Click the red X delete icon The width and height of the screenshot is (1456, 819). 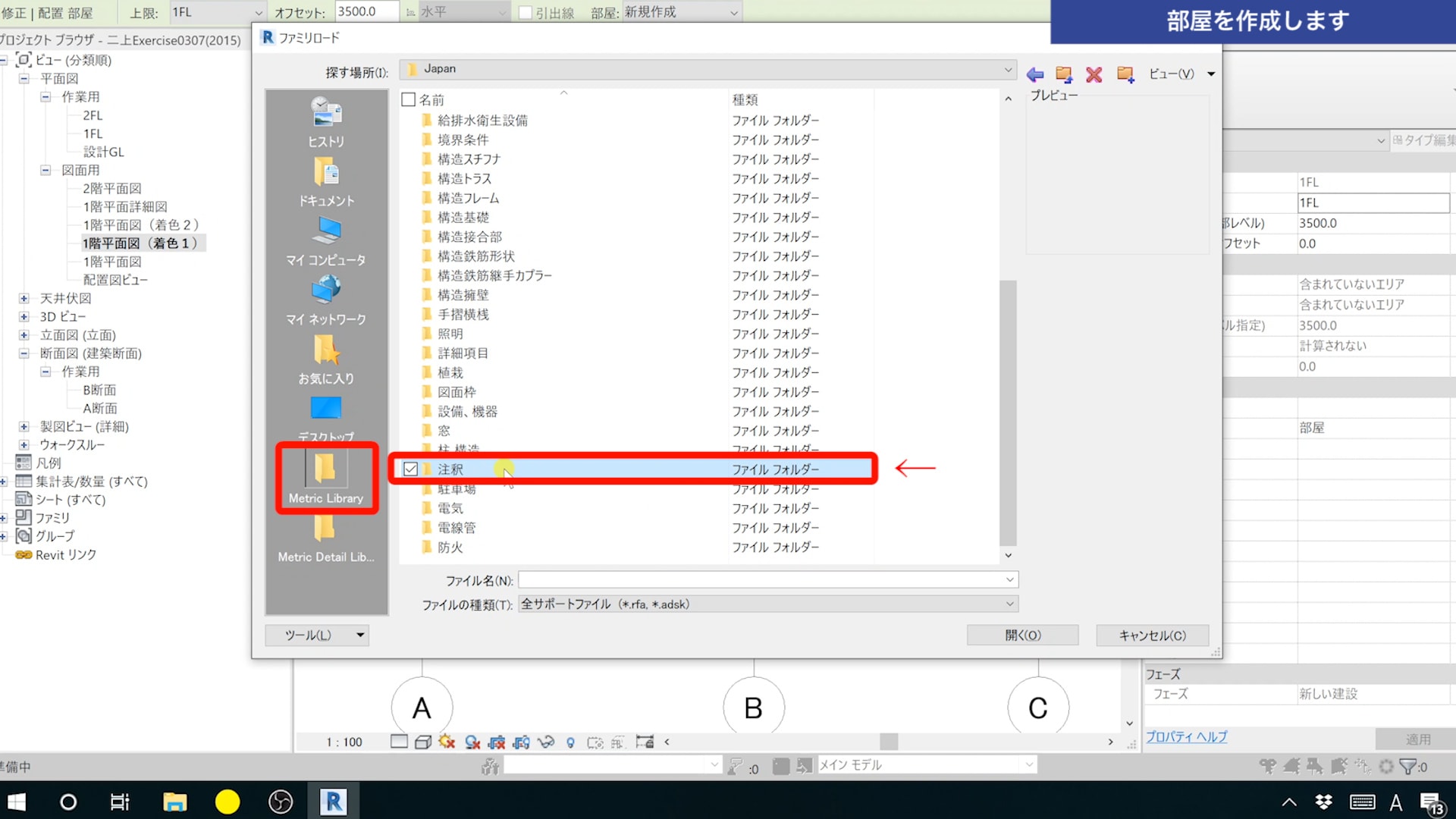click(1094, 74)
